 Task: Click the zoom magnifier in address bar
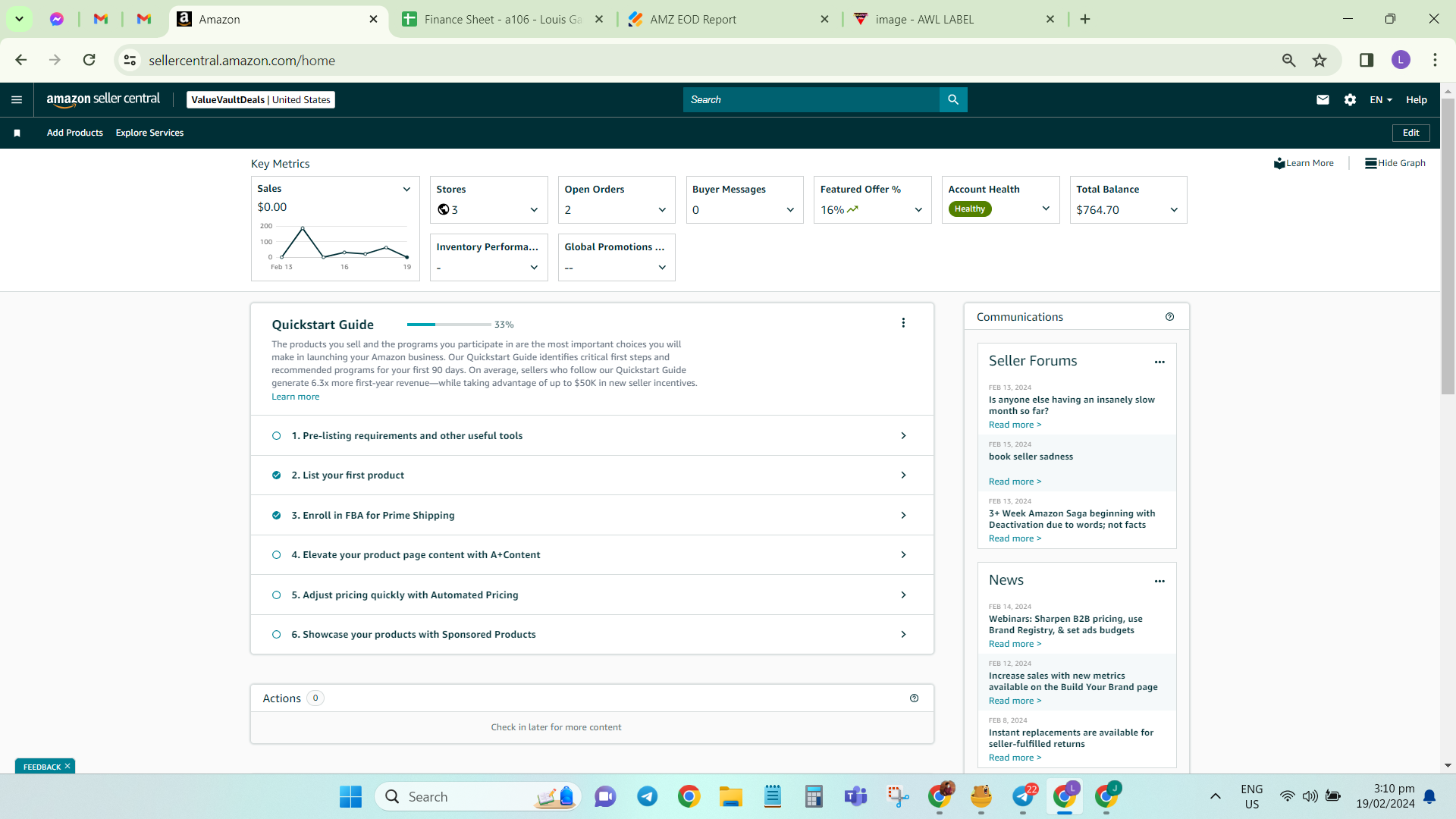pyautogui.click(x=1288, y=60)
